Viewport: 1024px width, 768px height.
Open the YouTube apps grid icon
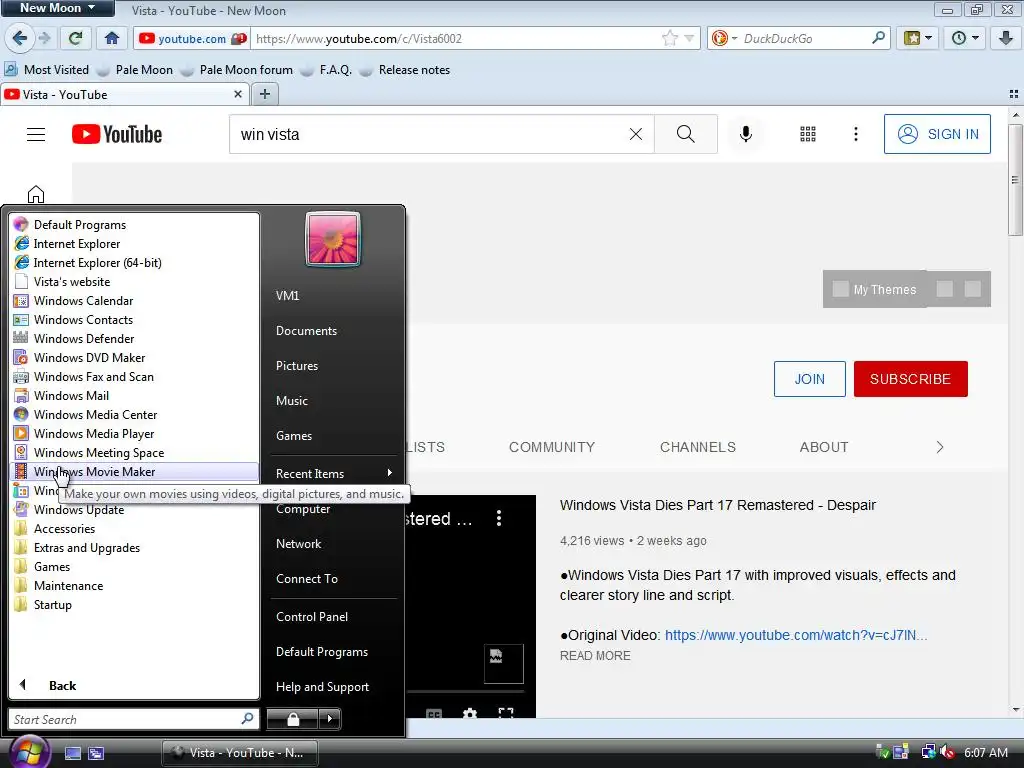click(808, 135)
